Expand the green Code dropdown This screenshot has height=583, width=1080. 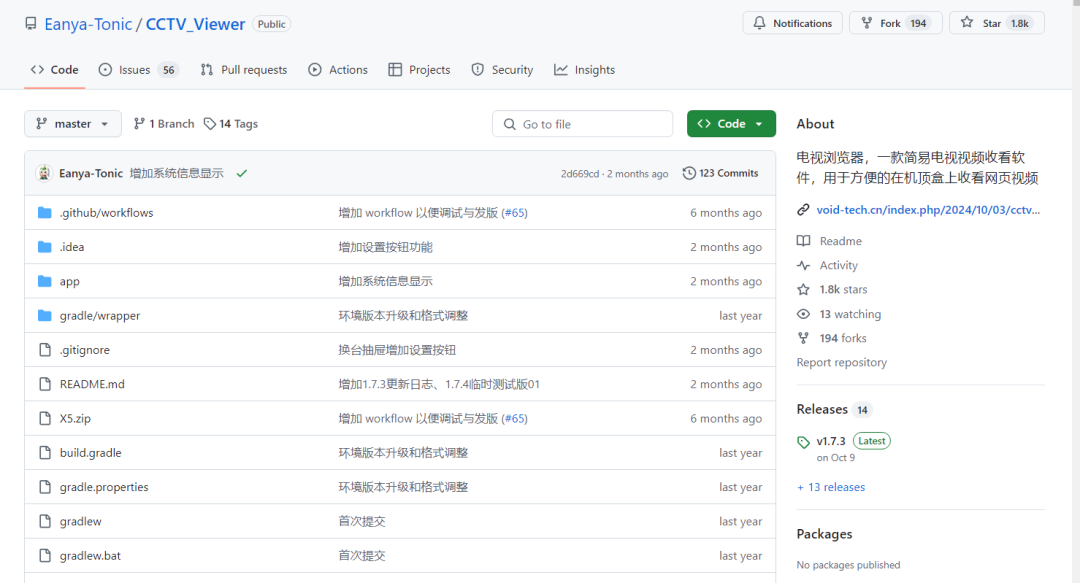731,124
